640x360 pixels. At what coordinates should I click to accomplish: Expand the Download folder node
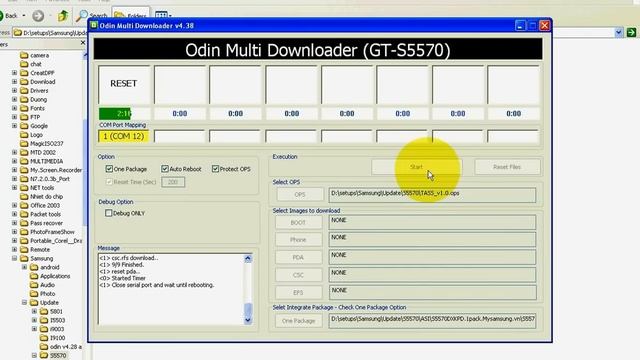click(15, 82)
